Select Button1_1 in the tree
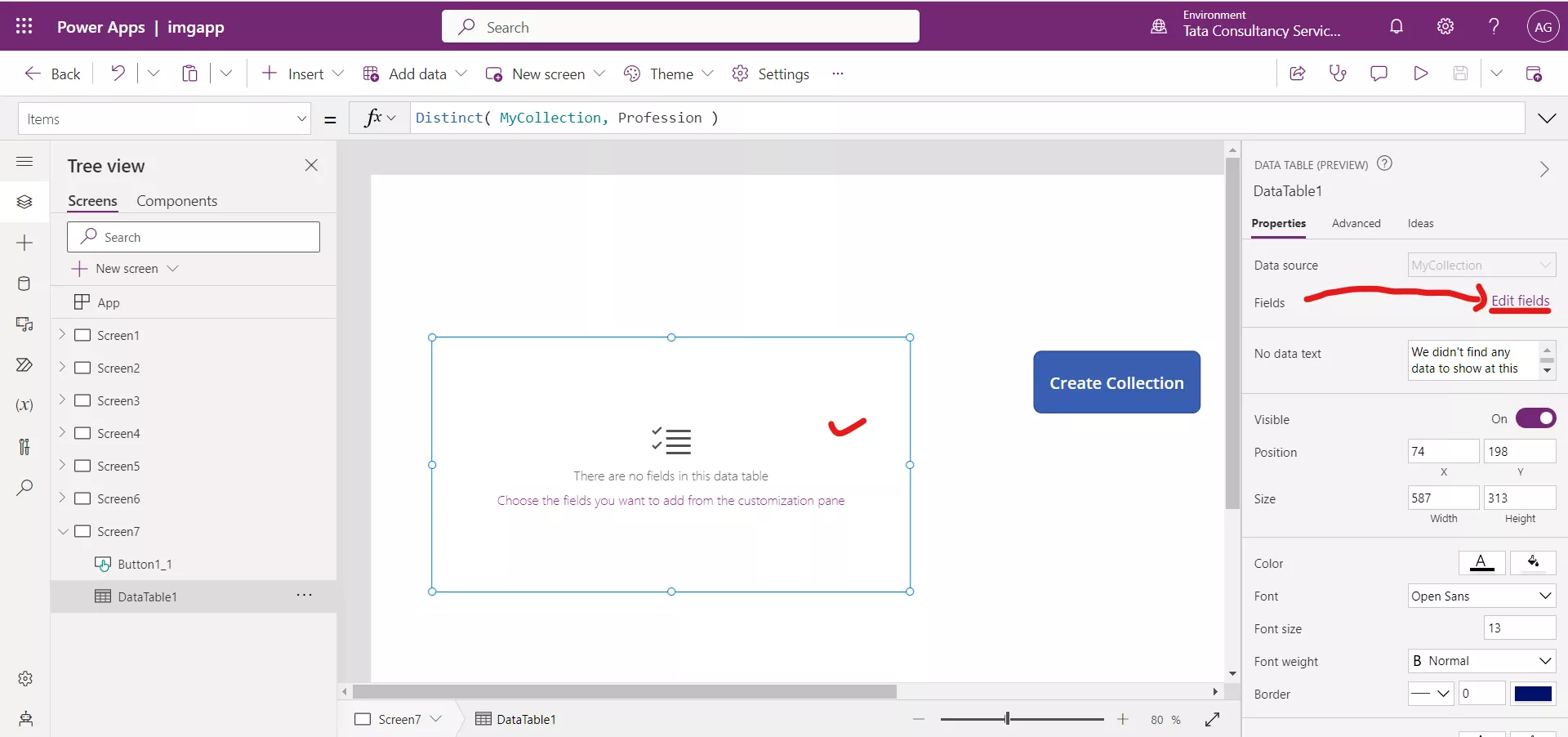Screen dimensions: 1568x737 [194, 564]
